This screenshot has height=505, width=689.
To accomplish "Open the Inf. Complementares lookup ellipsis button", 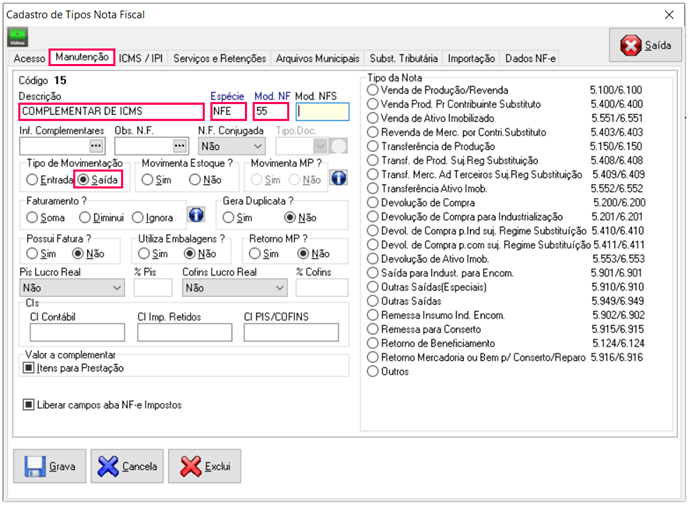I will (x=97, y=146).
